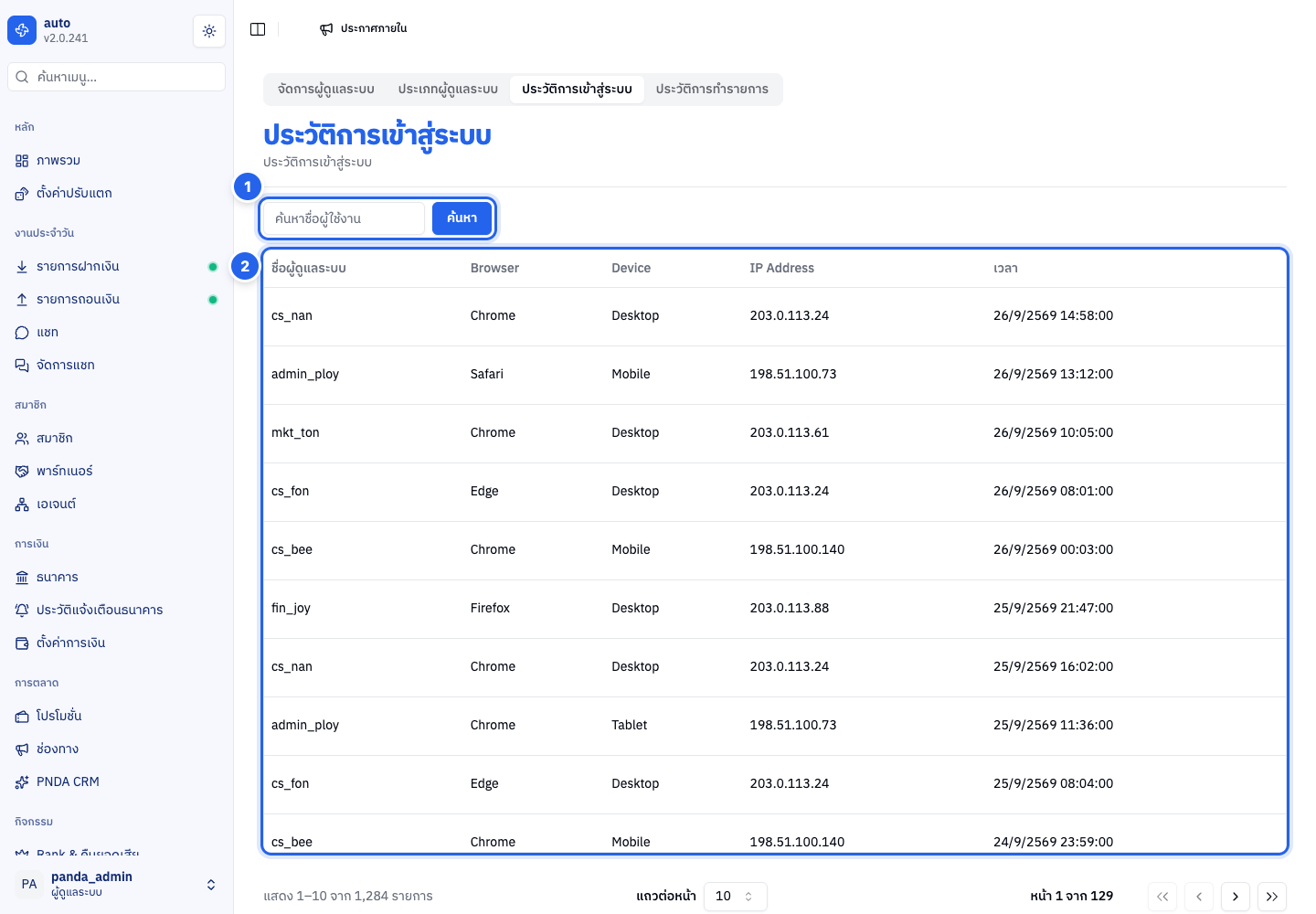Click the mkt_ton username cell

295,433
